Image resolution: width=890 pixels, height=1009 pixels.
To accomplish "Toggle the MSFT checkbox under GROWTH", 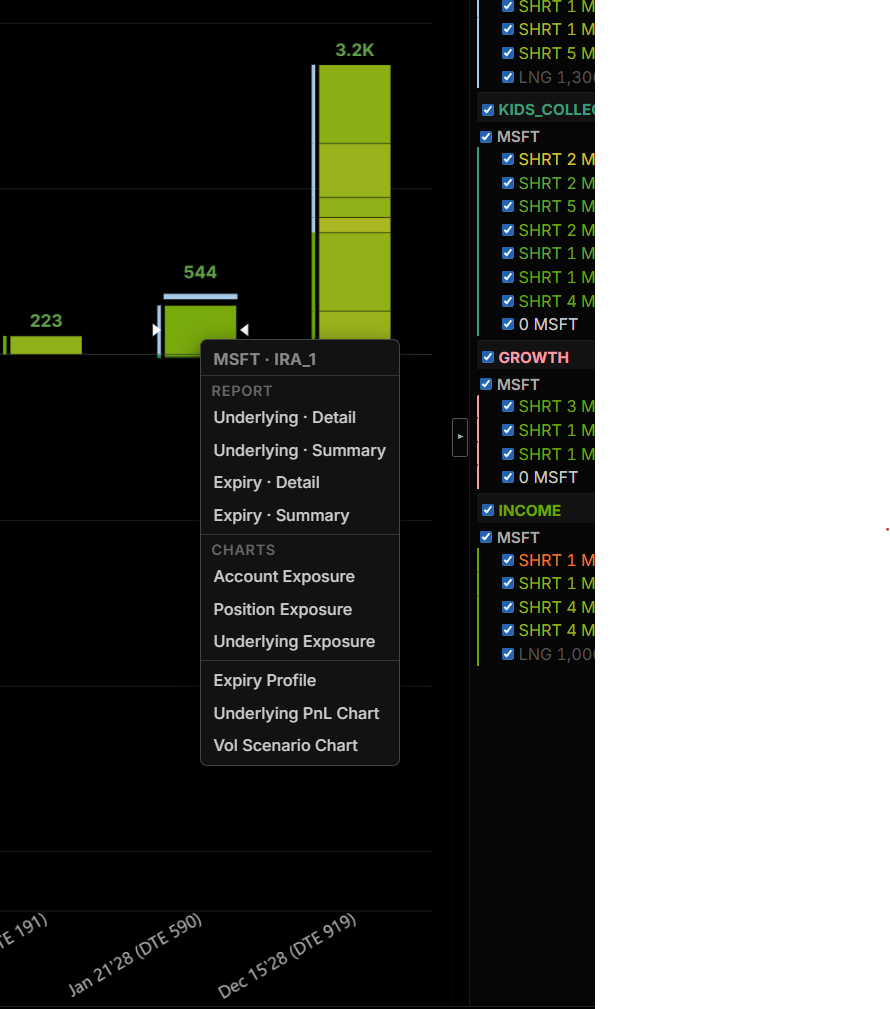I will pyautogui.click(x=486, y=384).
